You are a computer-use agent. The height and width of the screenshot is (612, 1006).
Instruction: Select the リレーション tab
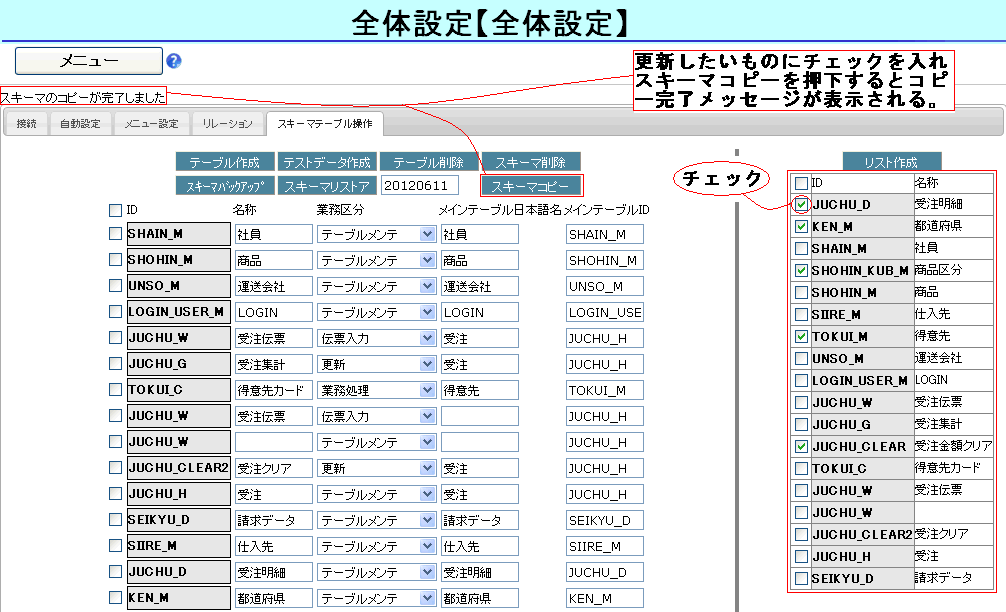tap(227, 124)
